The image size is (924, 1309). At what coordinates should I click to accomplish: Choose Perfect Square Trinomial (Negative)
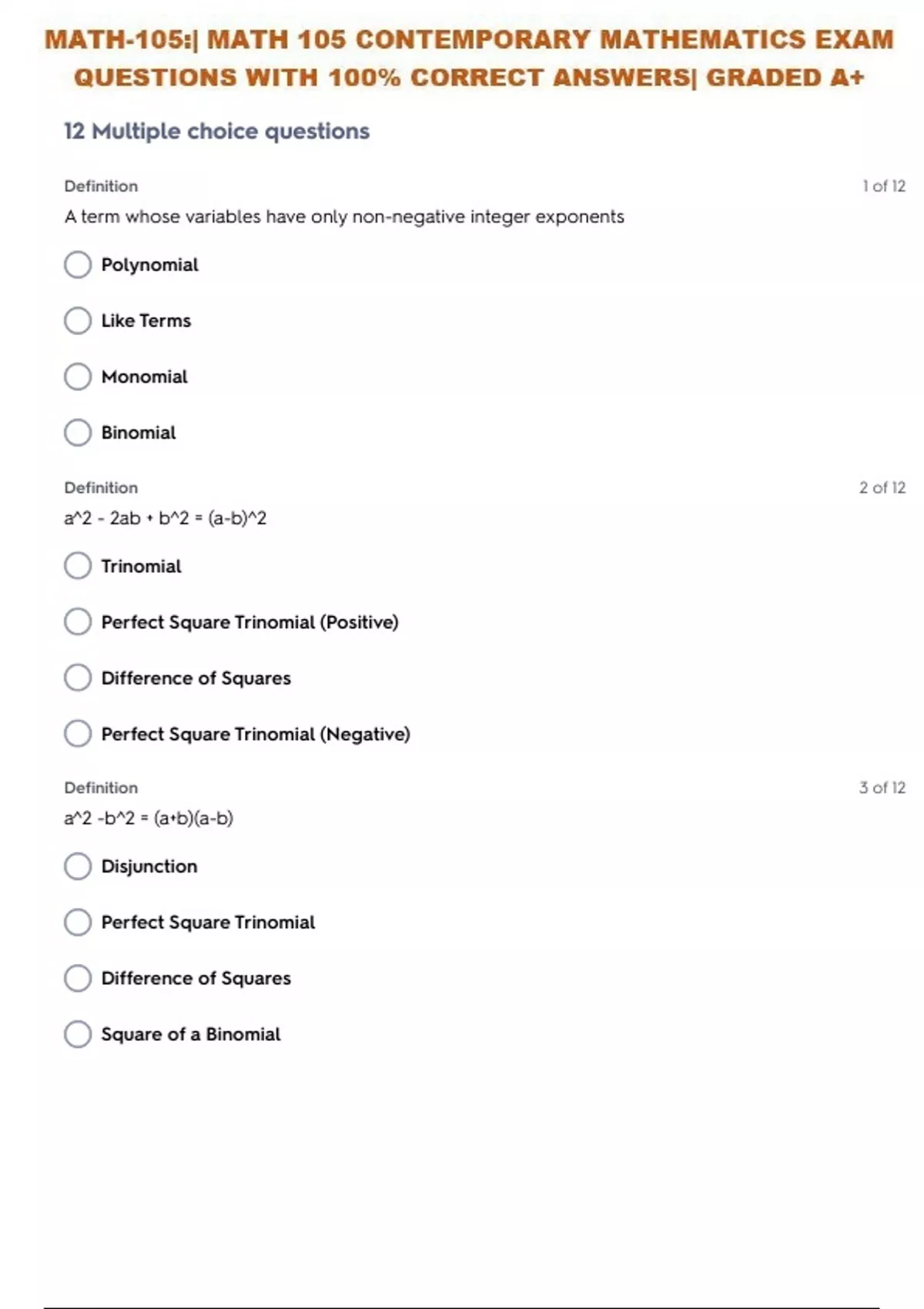pyautogui.click(x=78, y=734)
